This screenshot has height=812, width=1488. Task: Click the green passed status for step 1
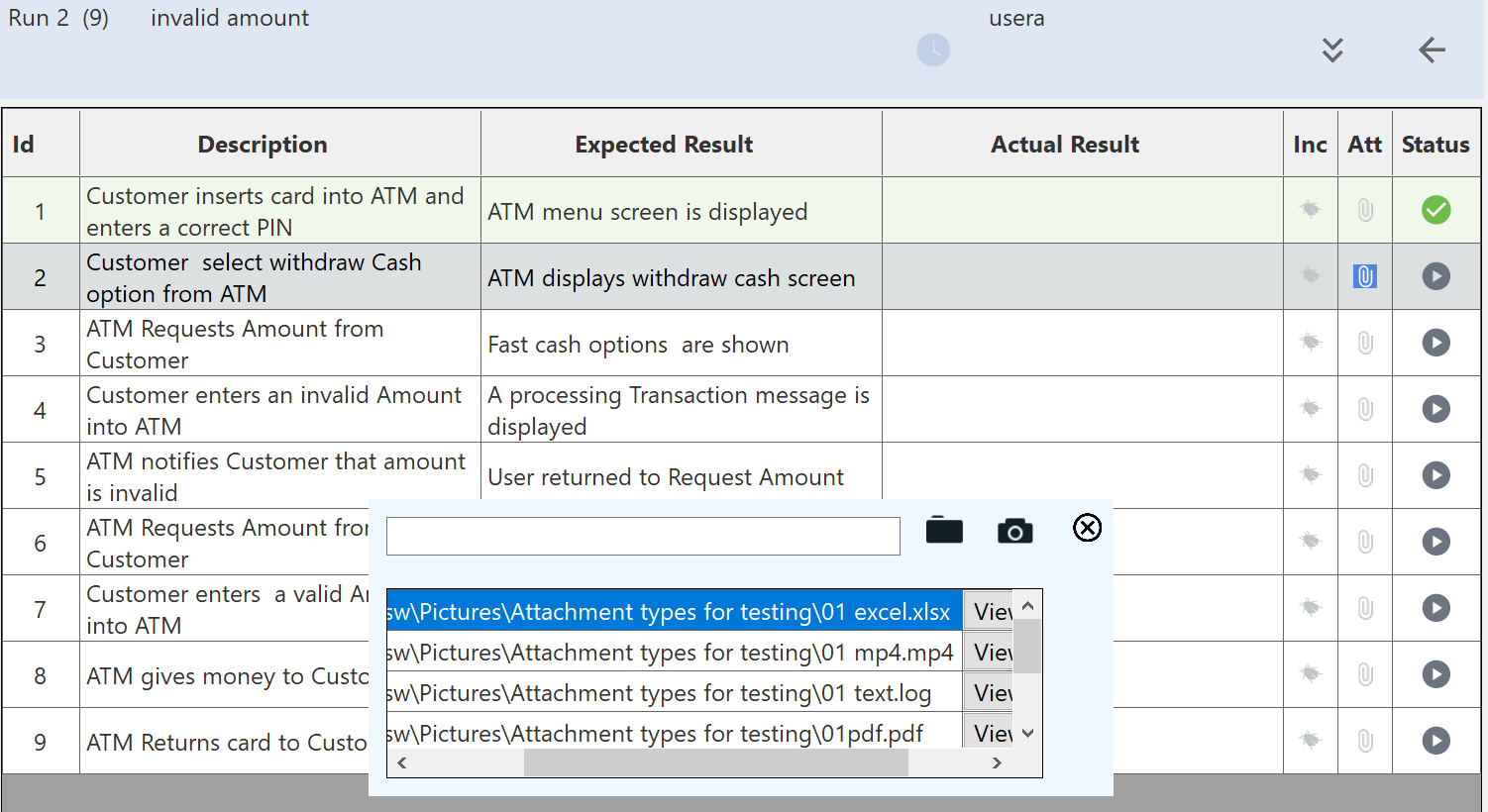click(1435, 210)
